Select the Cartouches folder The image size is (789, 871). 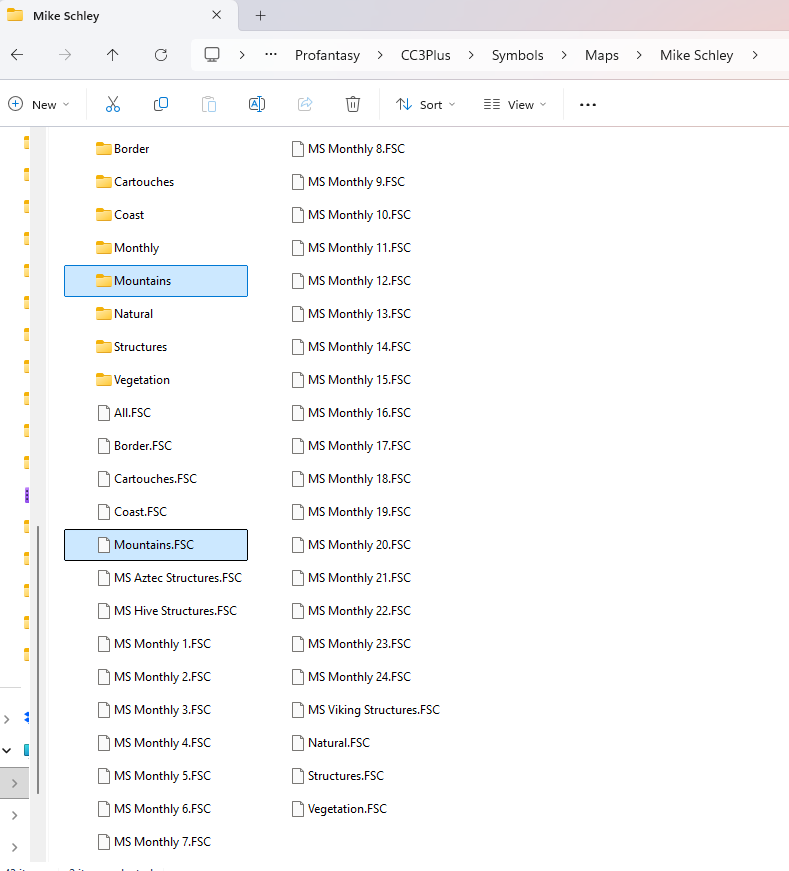pos(143,182)
